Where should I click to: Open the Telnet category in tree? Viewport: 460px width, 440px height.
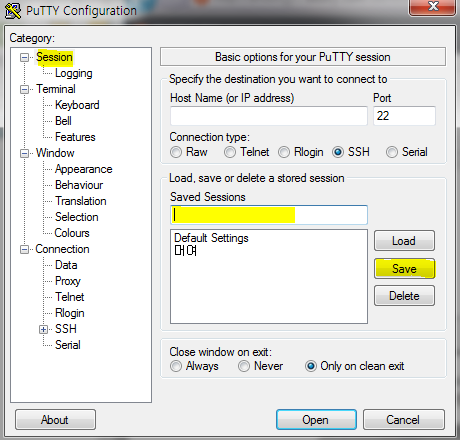(70, 297)
